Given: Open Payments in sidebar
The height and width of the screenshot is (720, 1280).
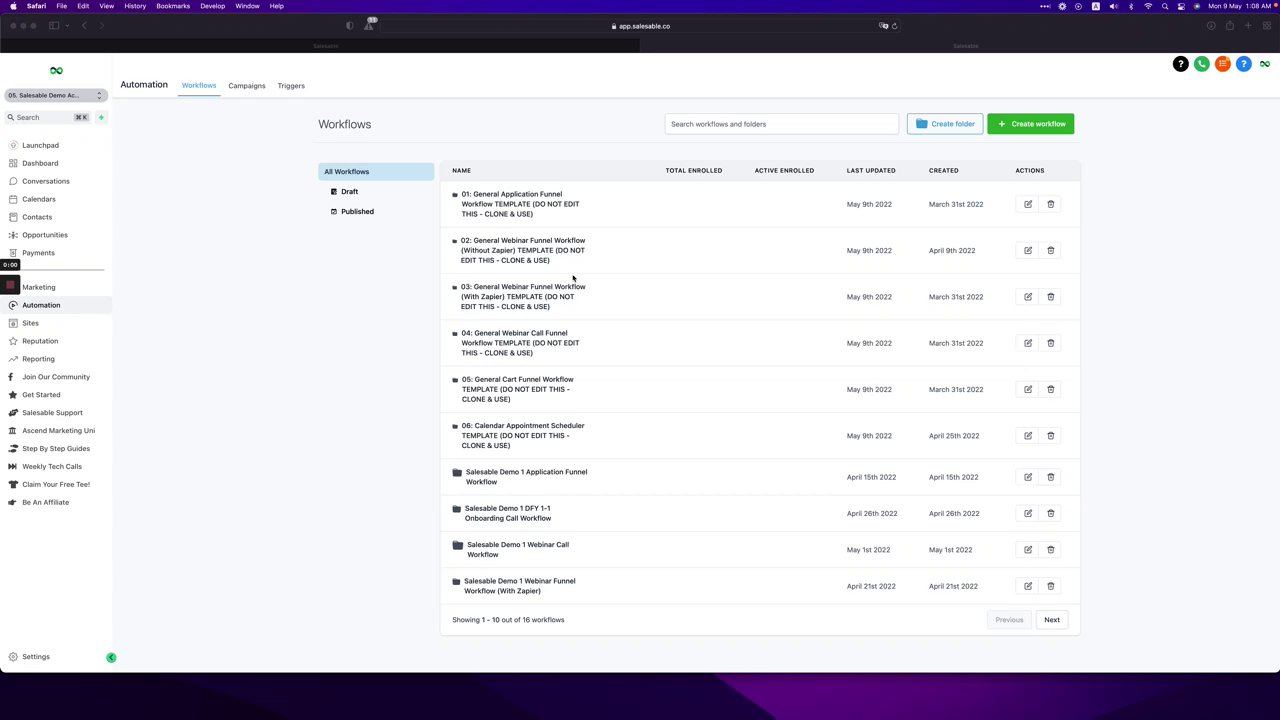Looking at the screenshot, I should click(x=38, y=253).
